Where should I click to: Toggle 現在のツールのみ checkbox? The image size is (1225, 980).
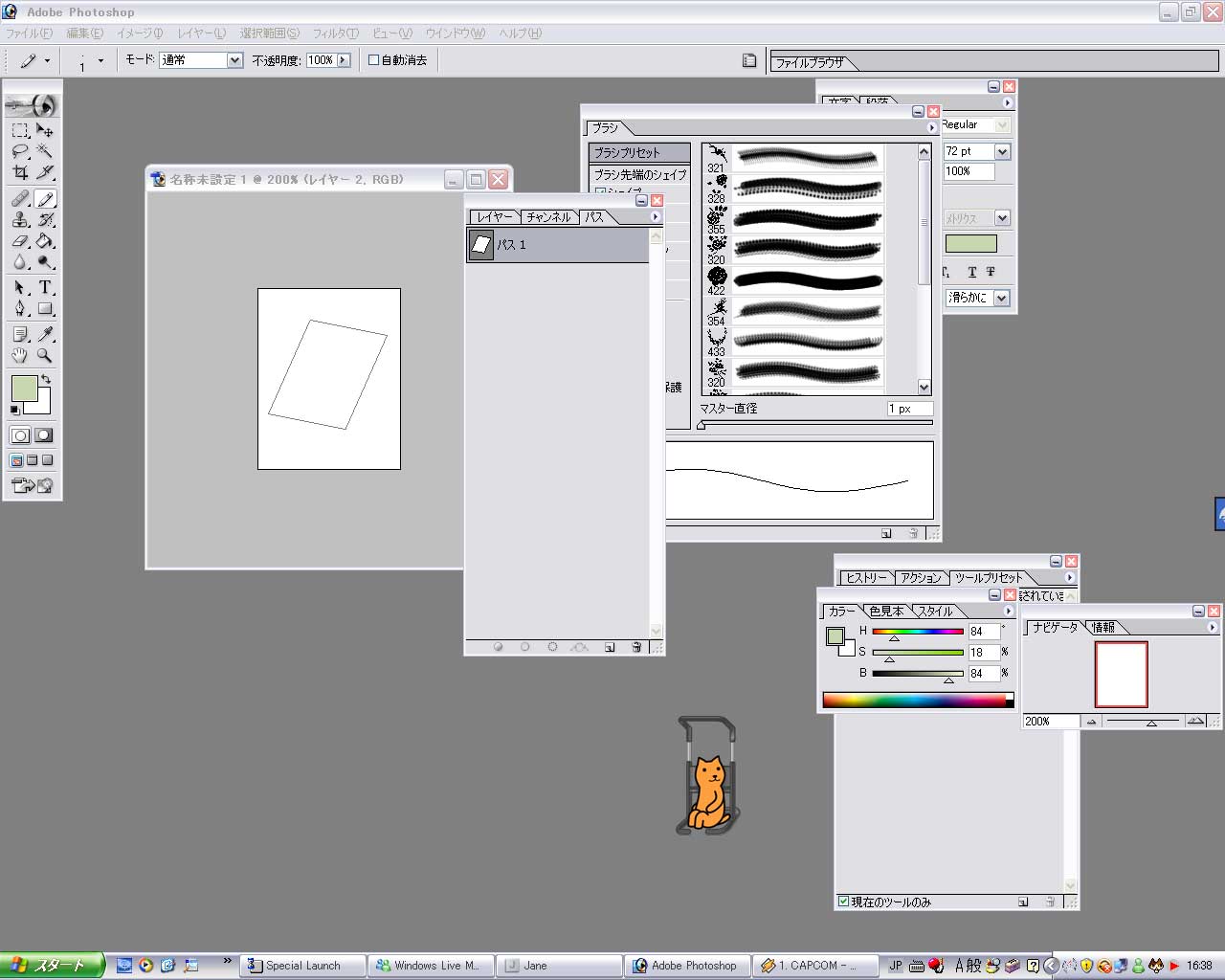(843, 901)
